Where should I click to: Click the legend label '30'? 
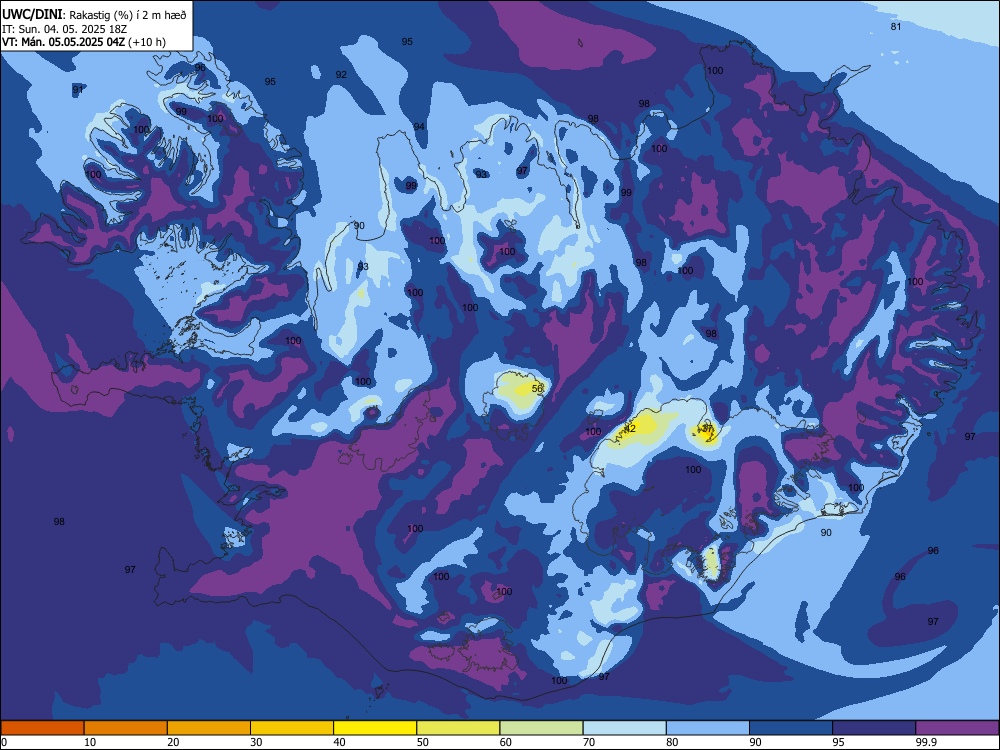pos(256,742)
